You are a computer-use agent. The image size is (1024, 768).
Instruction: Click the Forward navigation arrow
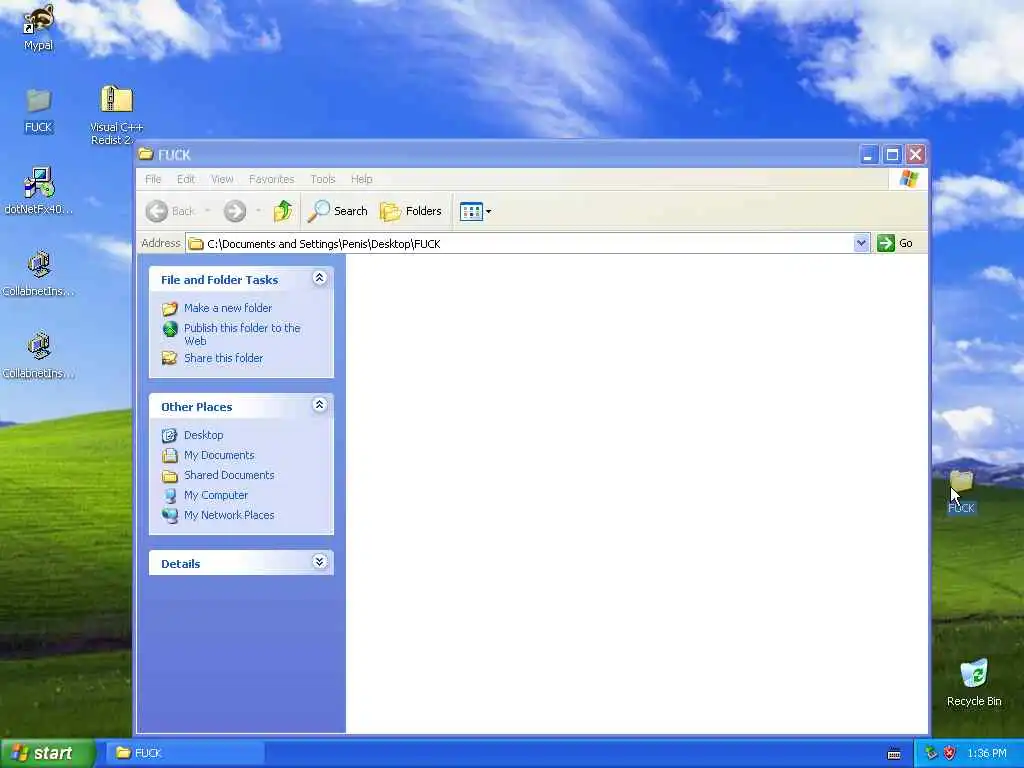[x=235, y=211]
